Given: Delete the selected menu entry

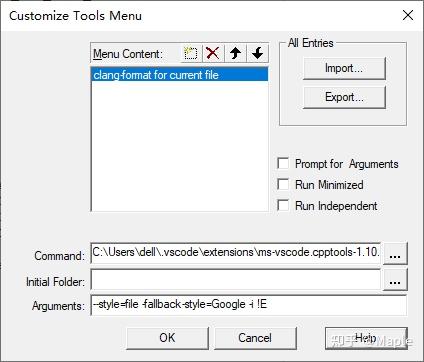Looking at the screenshot, I should point(213,53).
